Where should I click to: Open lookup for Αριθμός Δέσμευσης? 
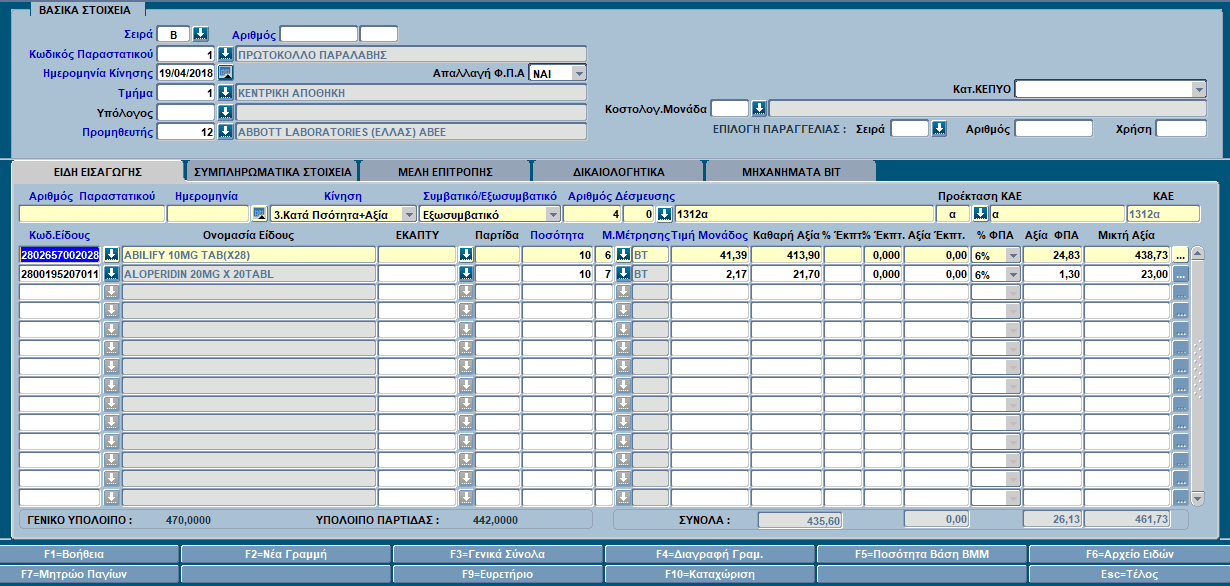[x=665, y=214]
